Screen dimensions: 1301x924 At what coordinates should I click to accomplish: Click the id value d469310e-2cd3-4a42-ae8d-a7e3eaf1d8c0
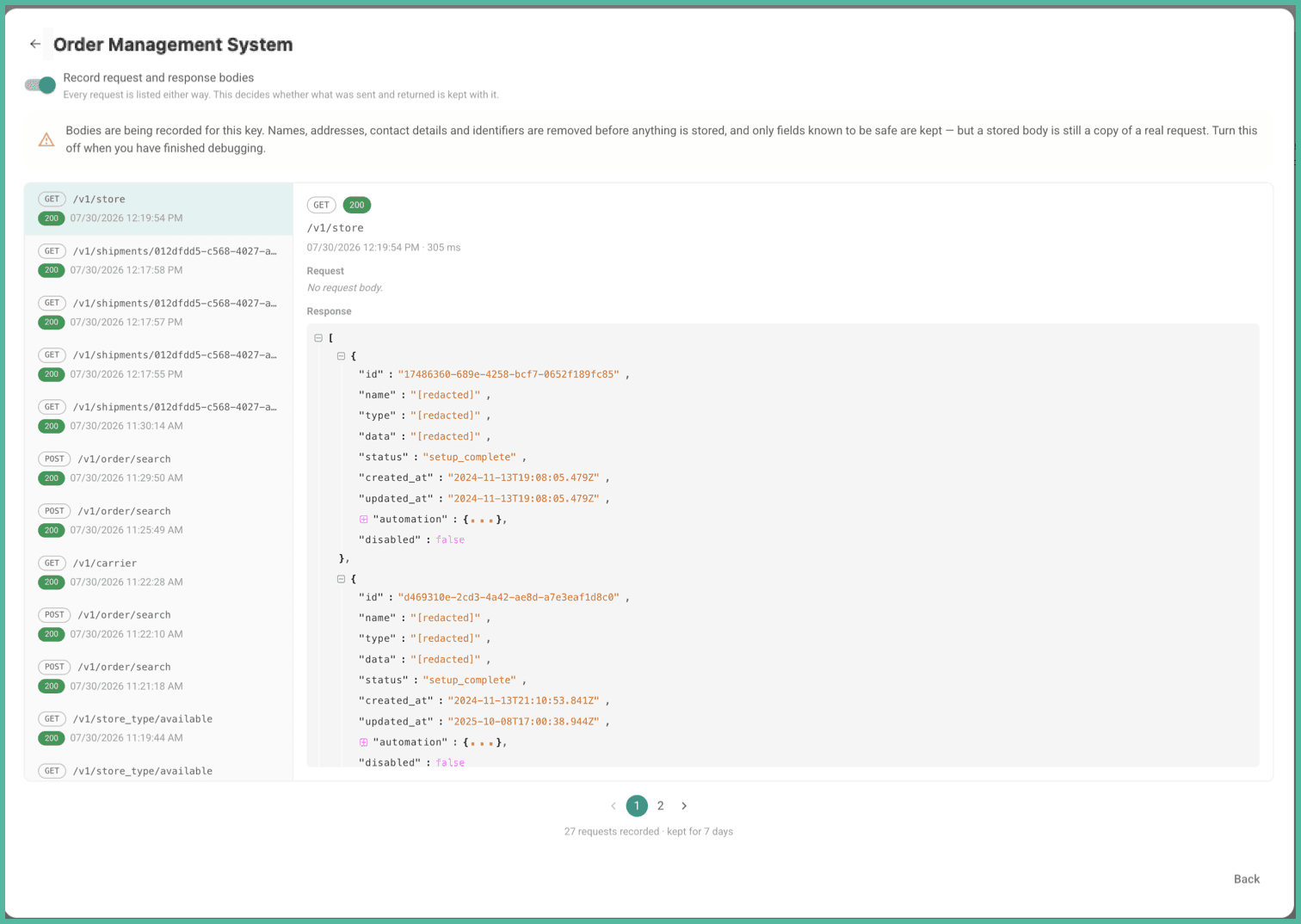pos(509,597)
